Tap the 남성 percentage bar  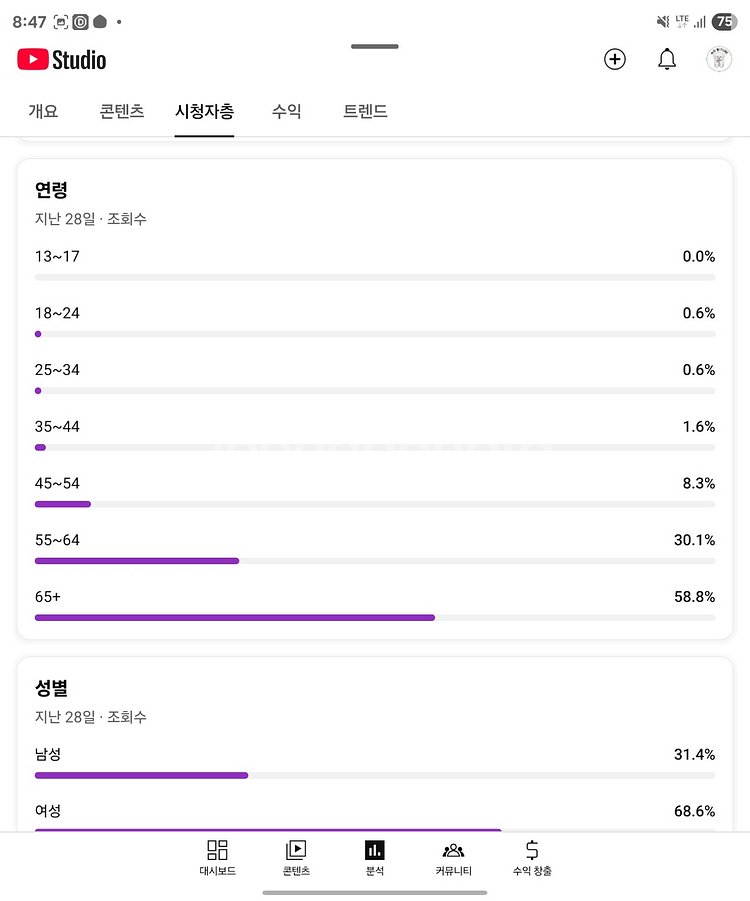[375, 775]
